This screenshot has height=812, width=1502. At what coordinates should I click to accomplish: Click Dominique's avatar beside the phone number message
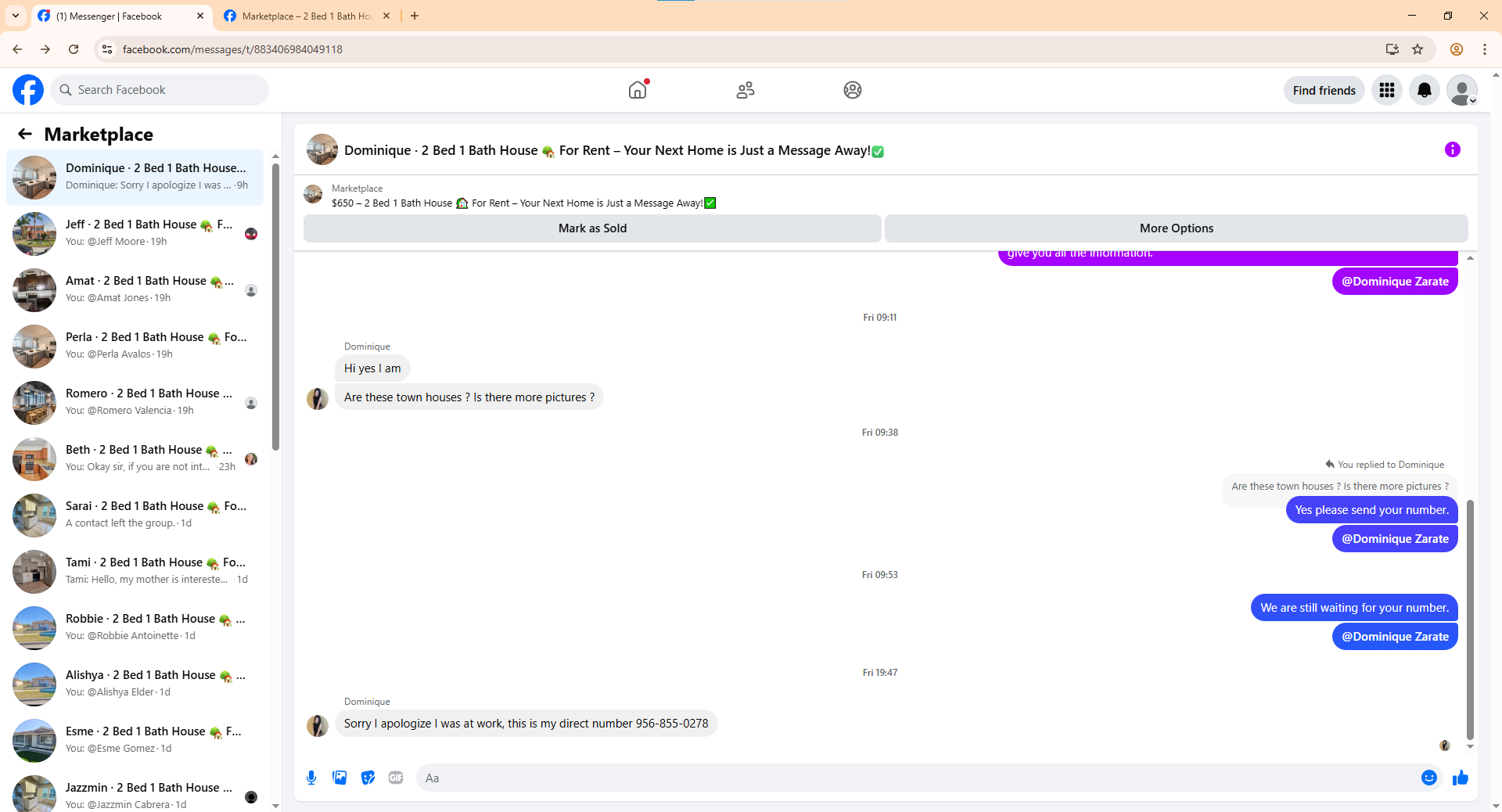pyautogui.click(x=317, y=725)
